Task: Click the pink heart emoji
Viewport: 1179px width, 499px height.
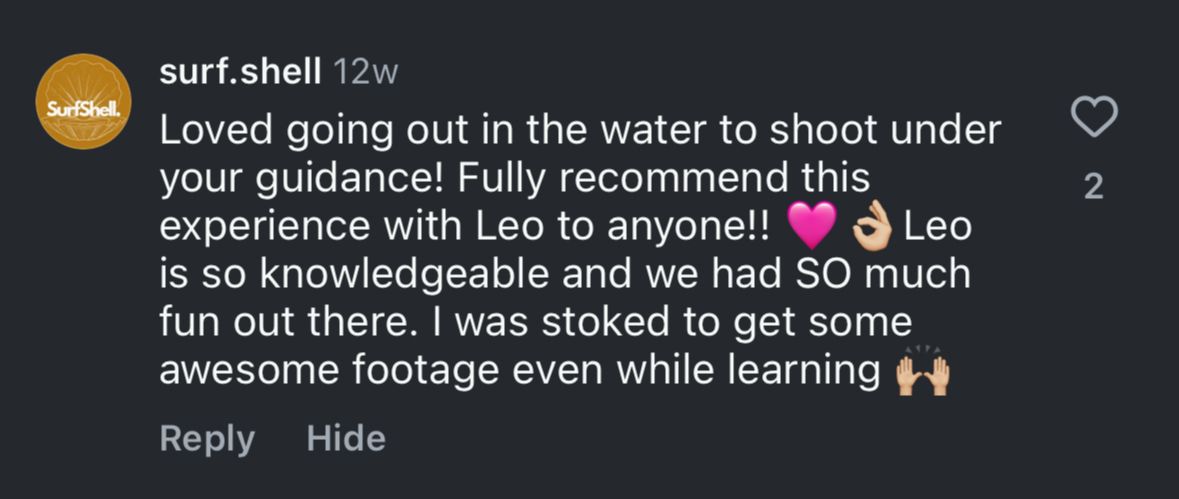Action: [x=812, y=228]
